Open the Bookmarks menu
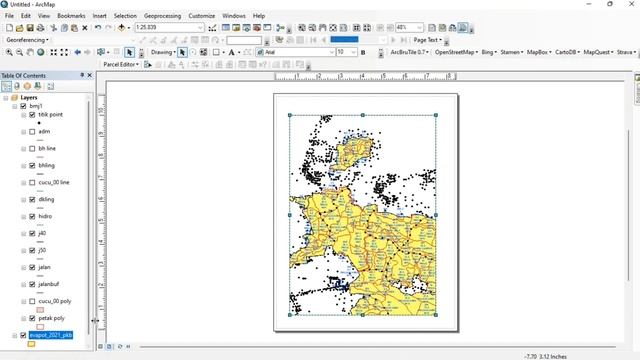Image resolution: width=640 pixels, height=360 pixels. pyautogui.click(x=71, y=16)
